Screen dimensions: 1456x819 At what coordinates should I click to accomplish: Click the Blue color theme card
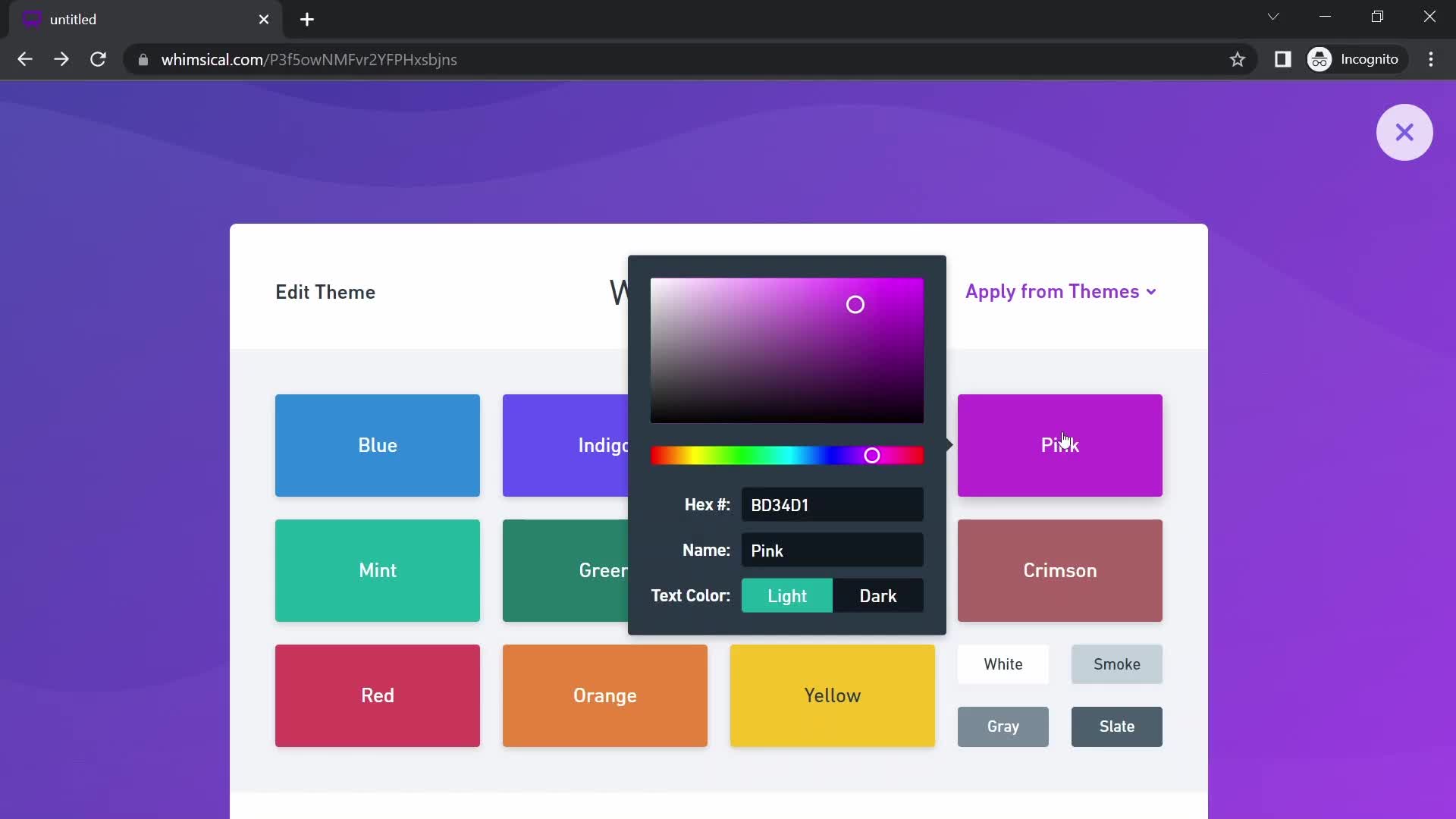(x=377, y=445)
